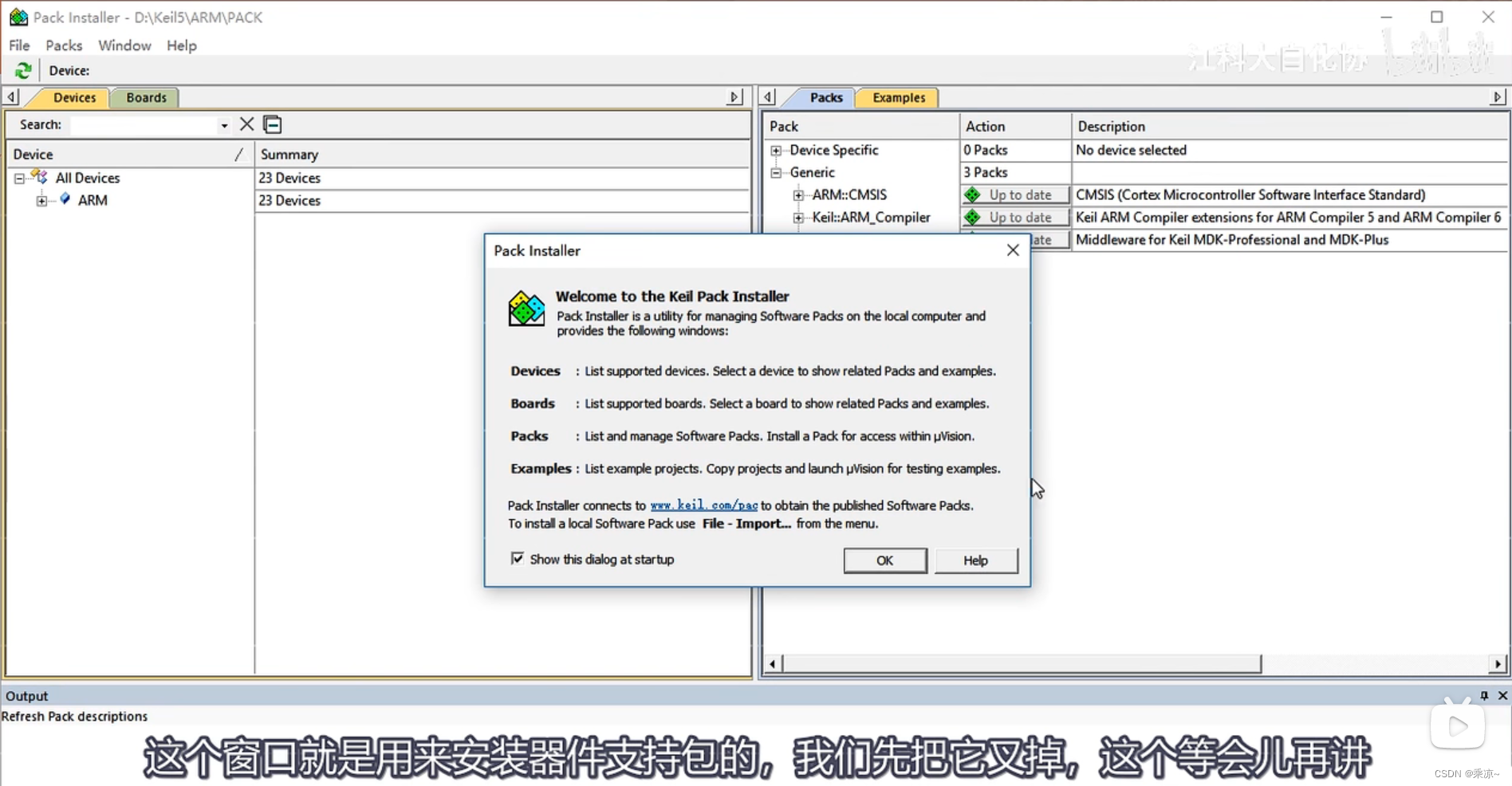This screenshot has height=786, width=1512.
Task: Click the Action column header
Action: click(x=1015, y=126)
